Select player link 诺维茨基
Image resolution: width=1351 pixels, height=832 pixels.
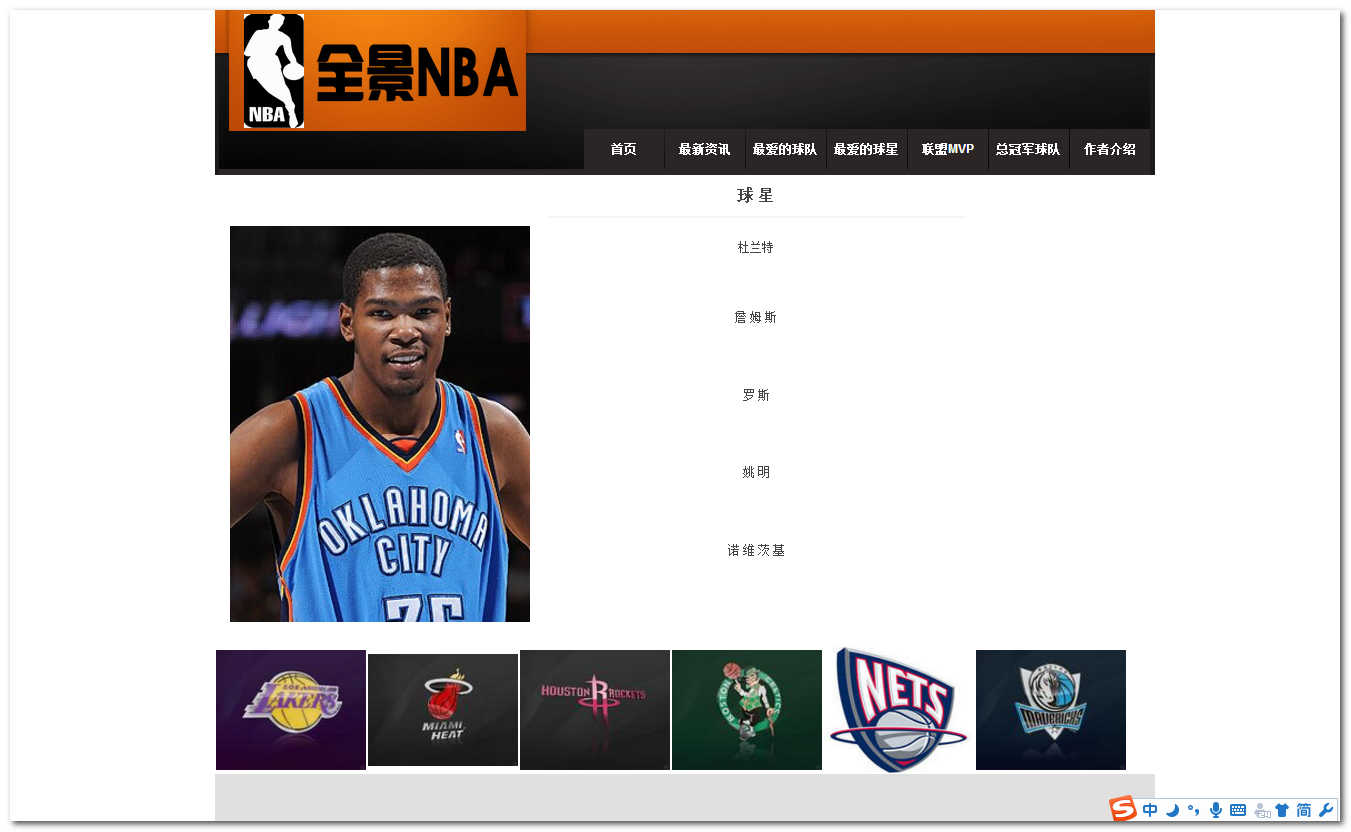(756, 550)
